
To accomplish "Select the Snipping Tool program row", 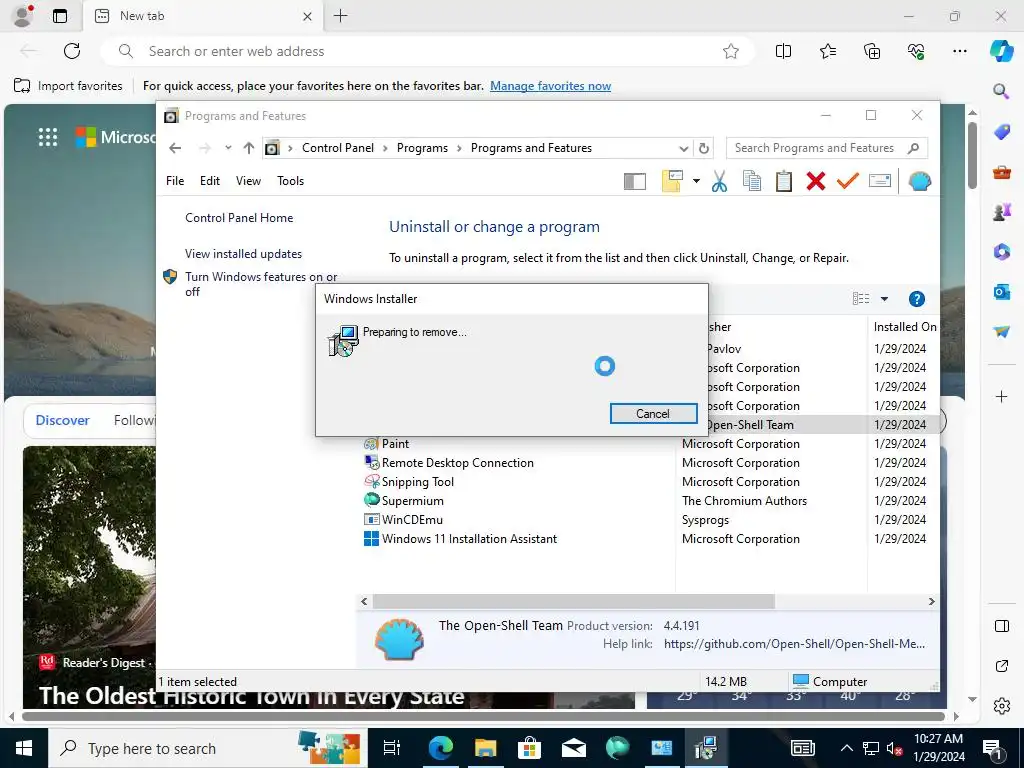I will tap(647, 482).
